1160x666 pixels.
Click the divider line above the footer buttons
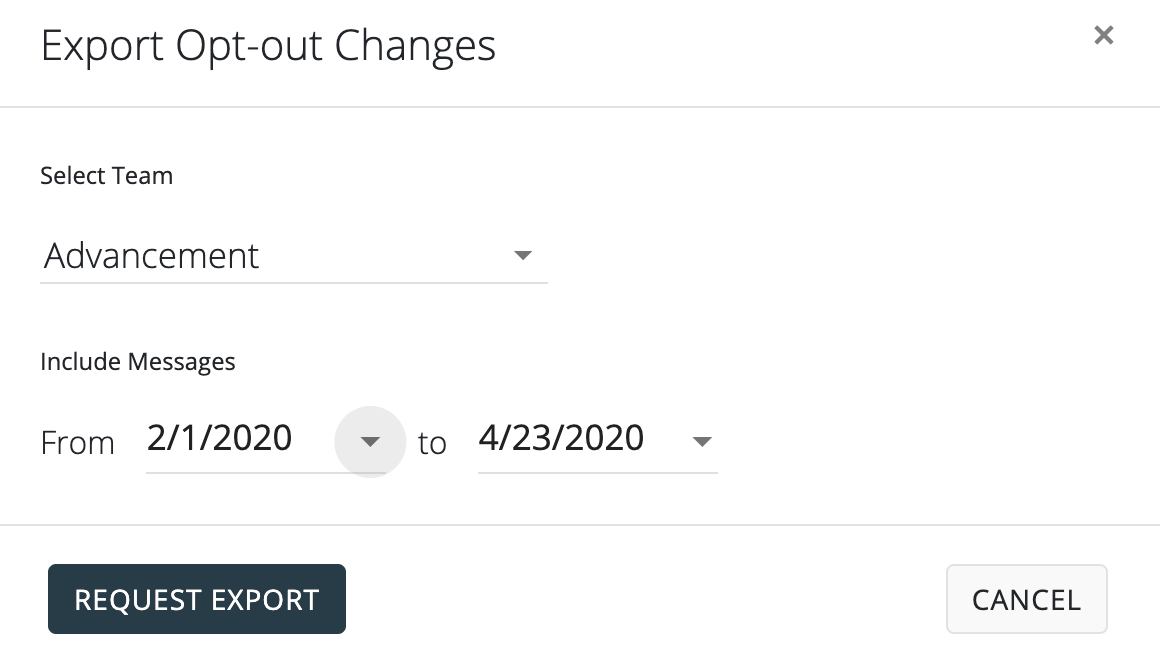point(580,524)
